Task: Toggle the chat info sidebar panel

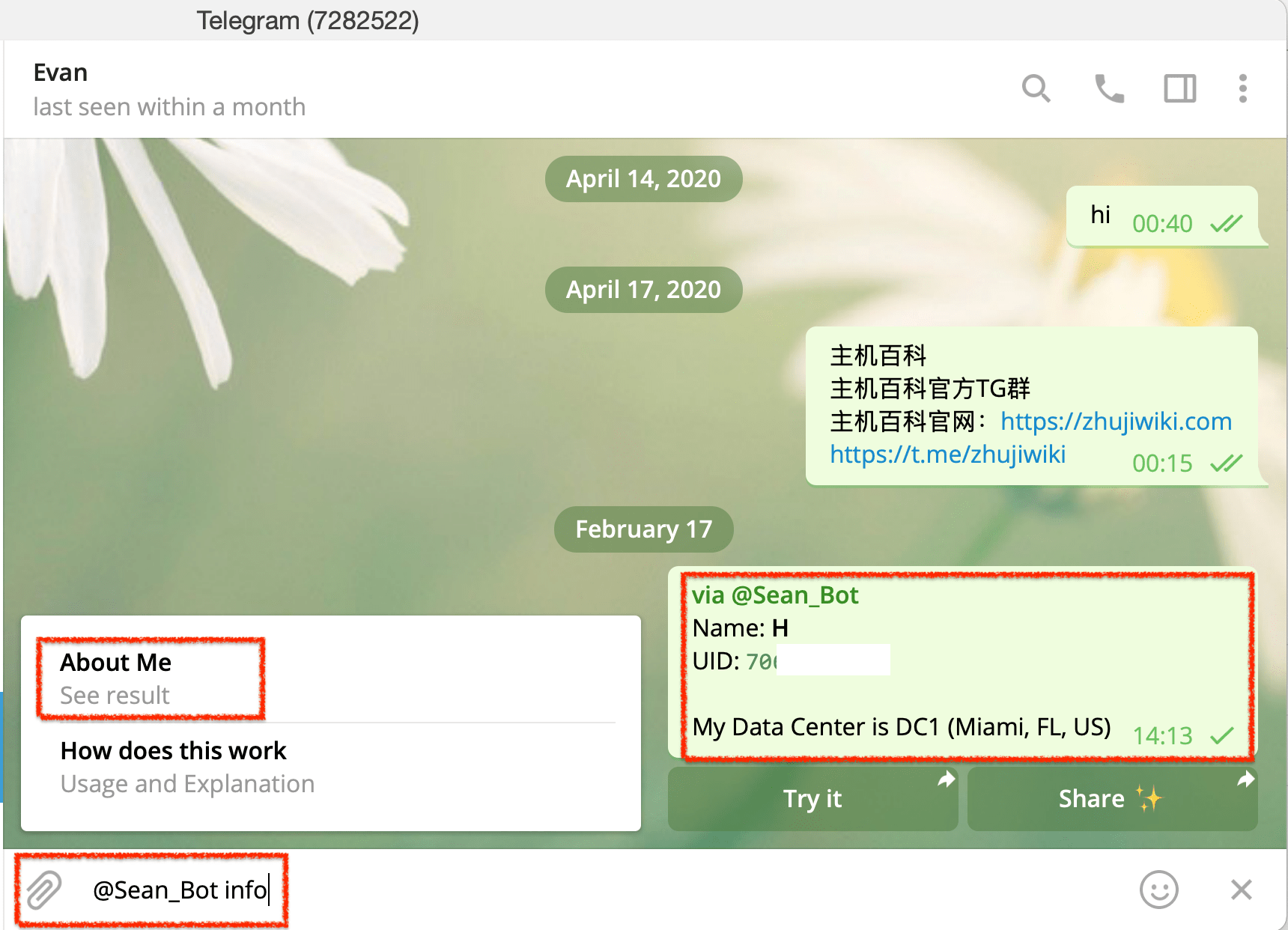Action: 1179,88
